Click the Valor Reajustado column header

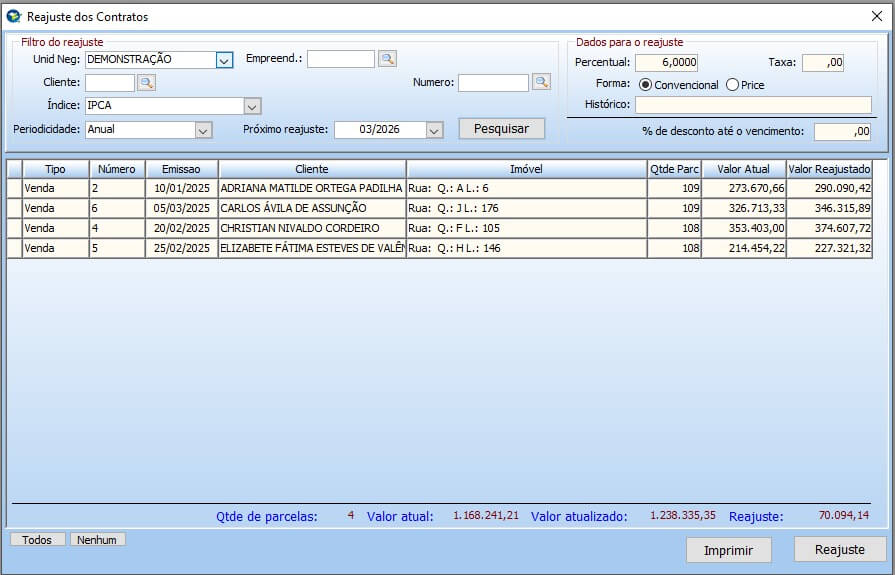click(829, 169)
